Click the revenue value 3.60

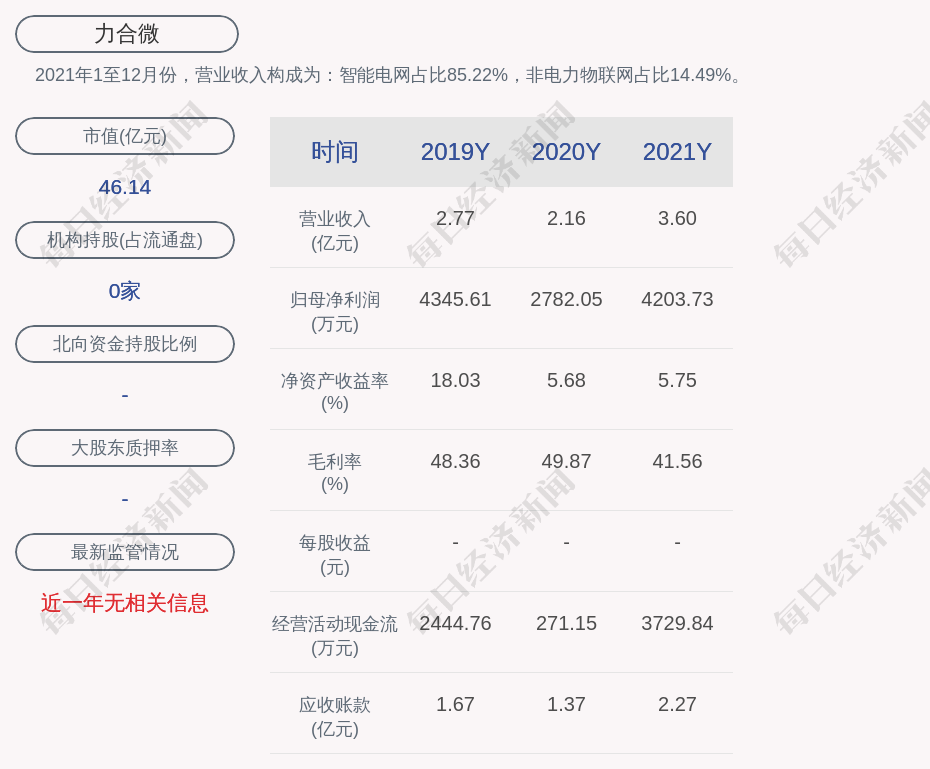[677, 218]
